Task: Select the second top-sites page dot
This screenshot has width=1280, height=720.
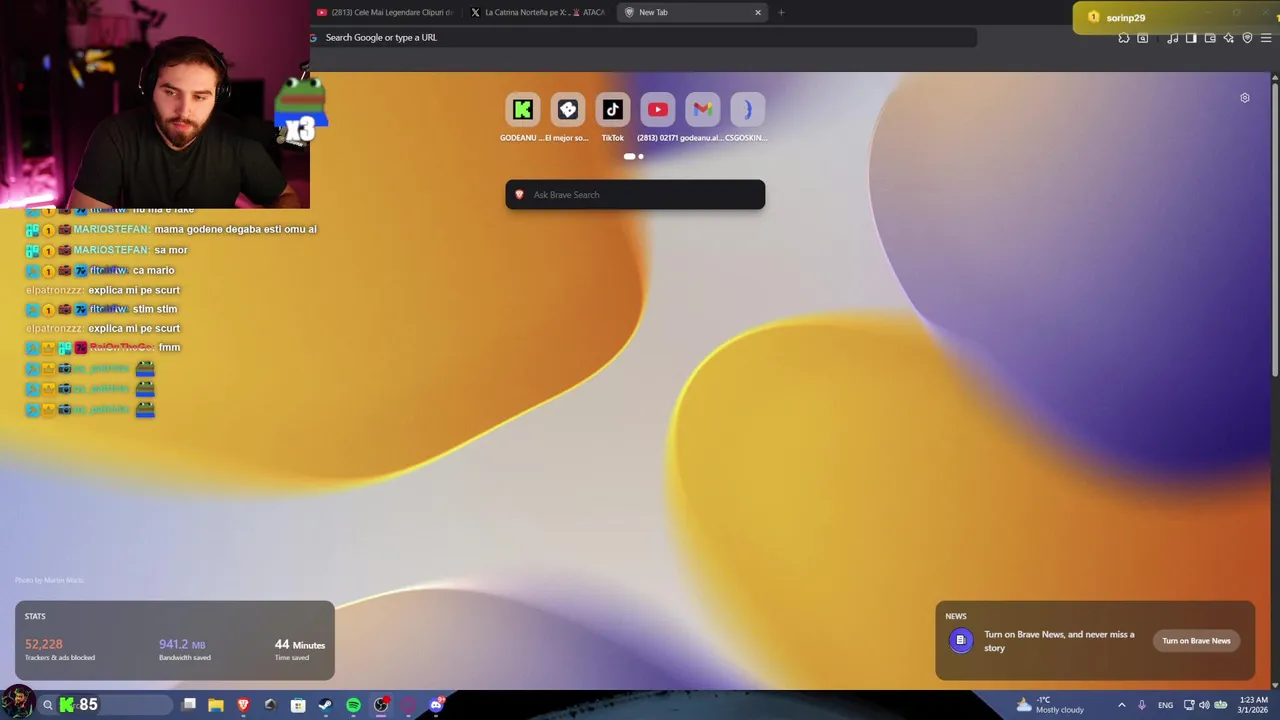Action: [x=641, y=156]
